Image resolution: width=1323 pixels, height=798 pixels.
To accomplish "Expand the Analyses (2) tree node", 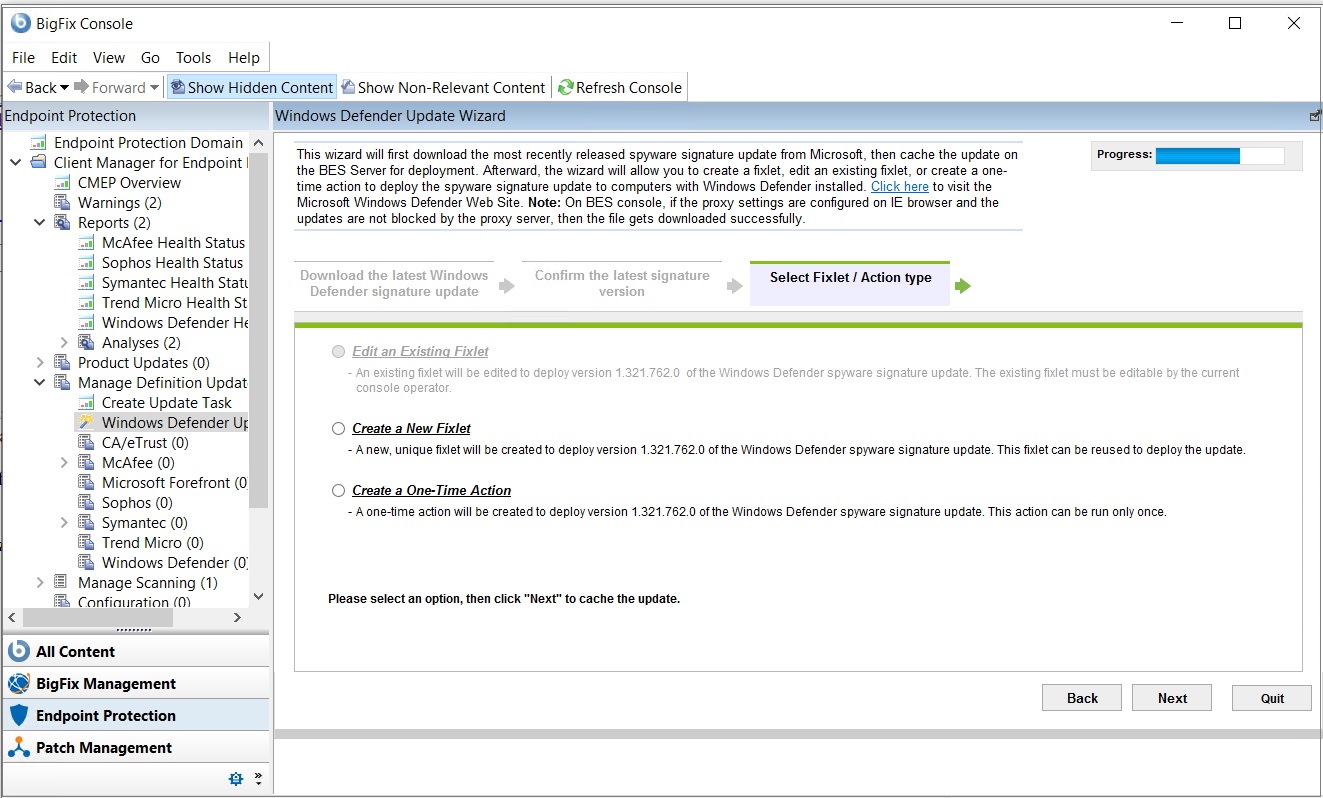I will [64, 343].
